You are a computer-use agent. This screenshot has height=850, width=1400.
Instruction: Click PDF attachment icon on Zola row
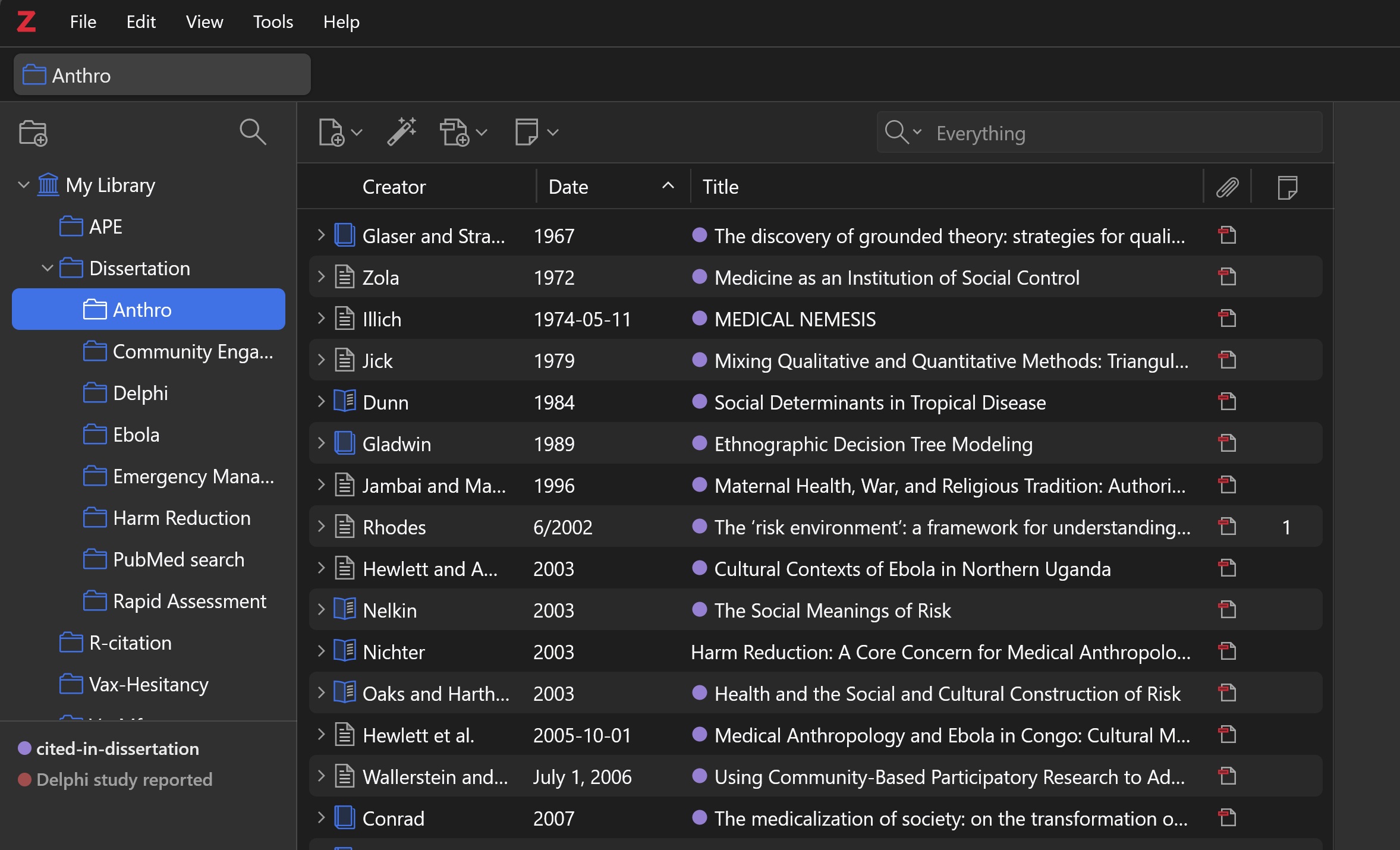click(1227, 277)
